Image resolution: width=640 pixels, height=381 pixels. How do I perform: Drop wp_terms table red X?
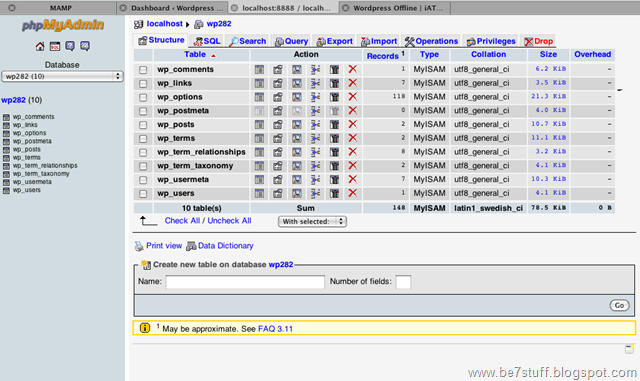353,138
